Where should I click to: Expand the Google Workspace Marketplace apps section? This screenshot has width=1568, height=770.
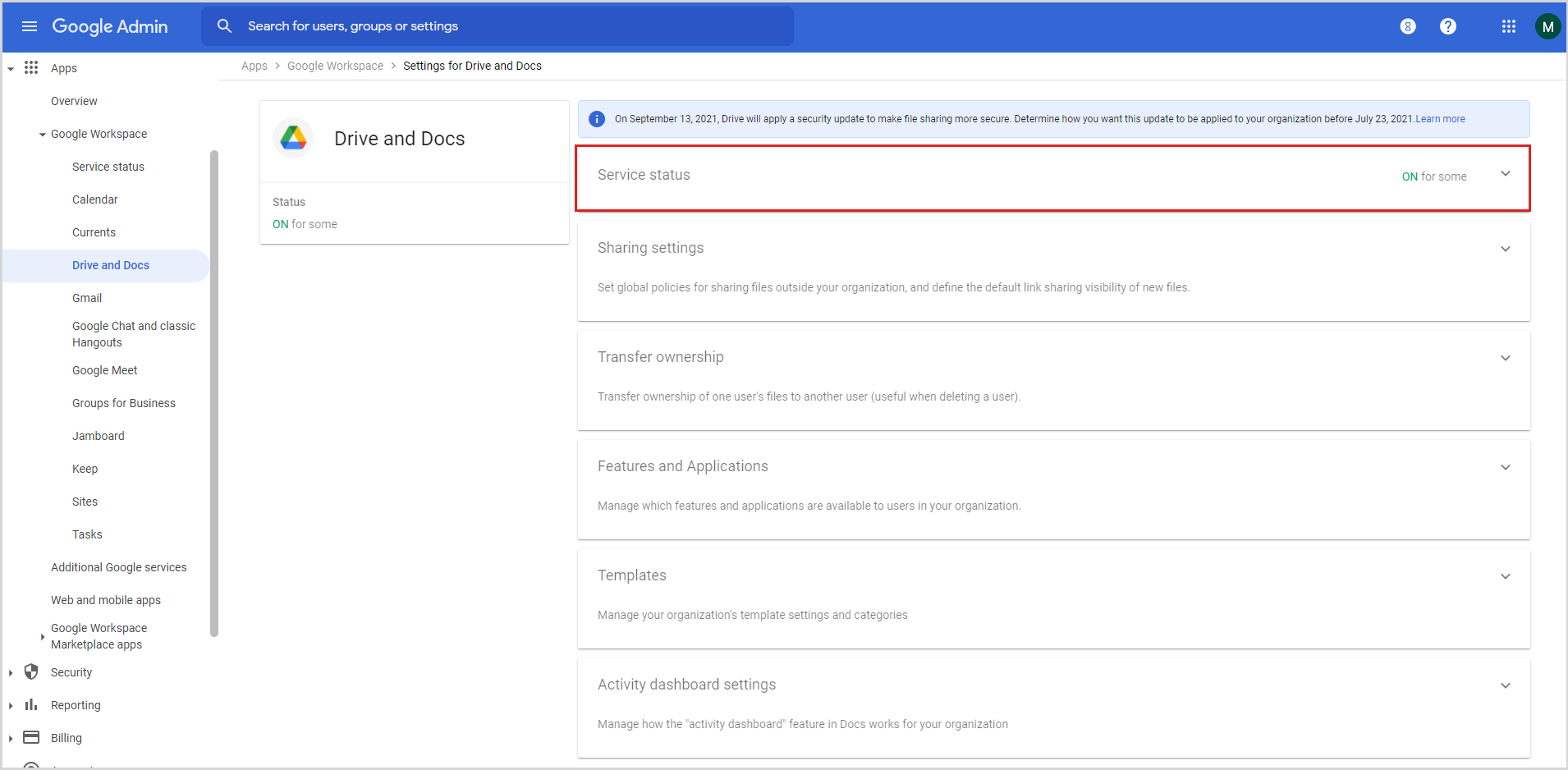tap(42, 636)
